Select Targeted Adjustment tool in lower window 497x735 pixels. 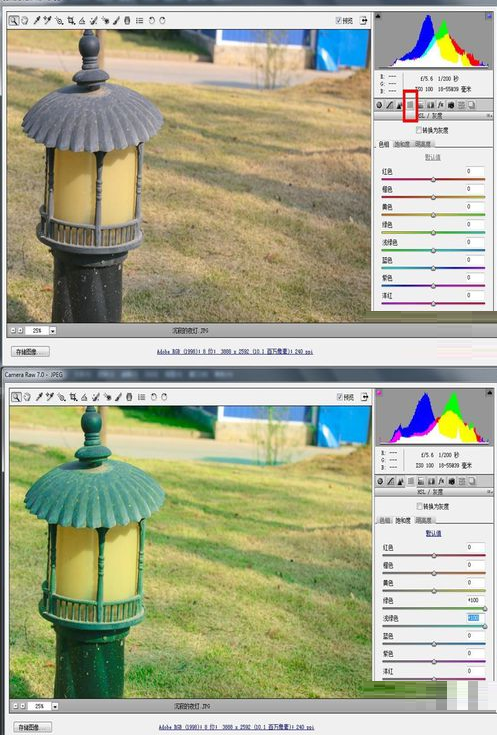pos(61,397)
